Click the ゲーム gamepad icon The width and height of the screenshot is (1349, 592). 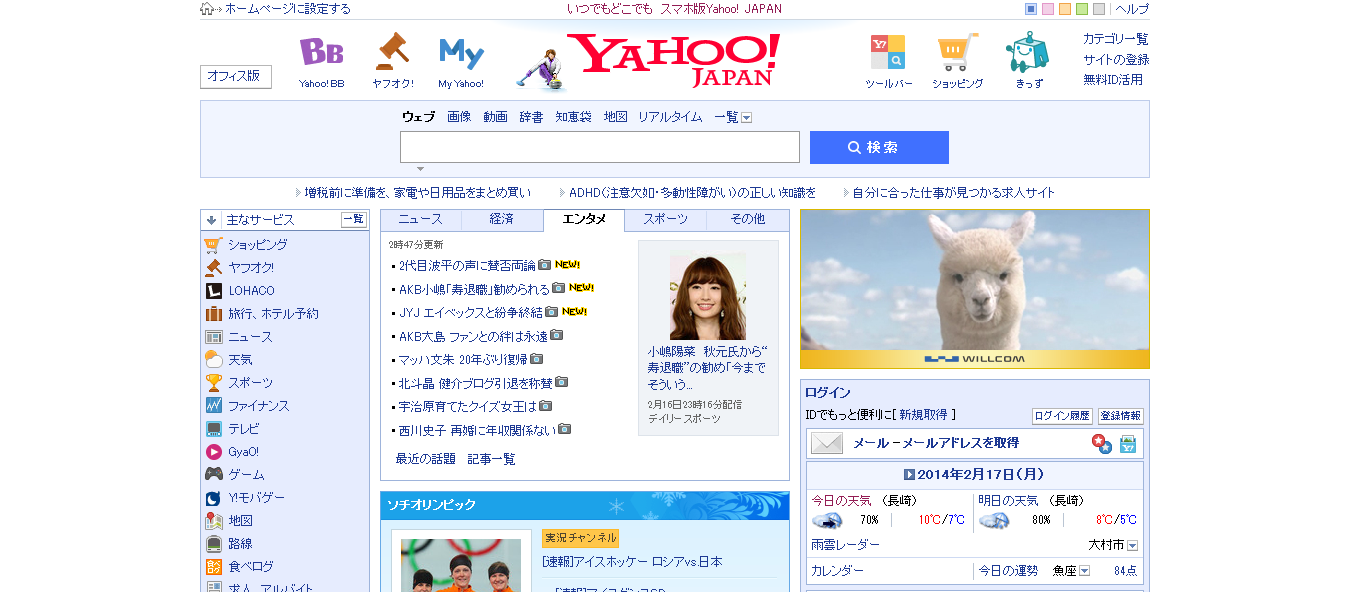(x=213, y=475)
